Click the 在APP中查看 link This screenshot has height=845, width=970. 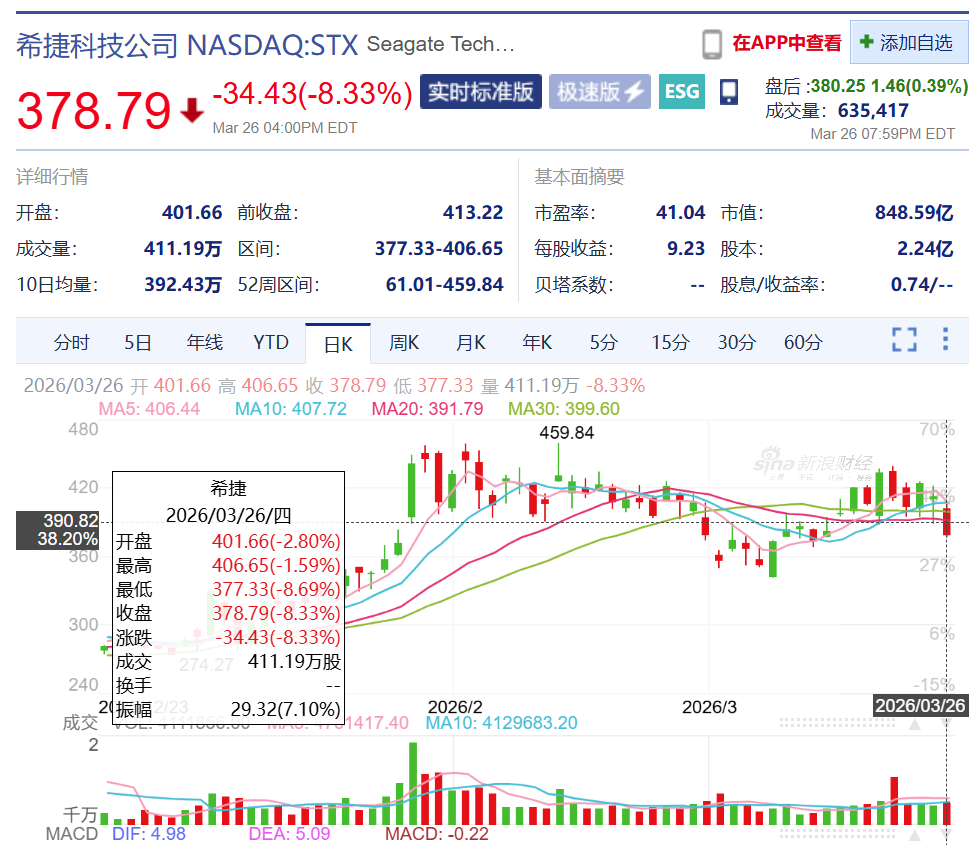pyautogui.click(x=786, y=43)
